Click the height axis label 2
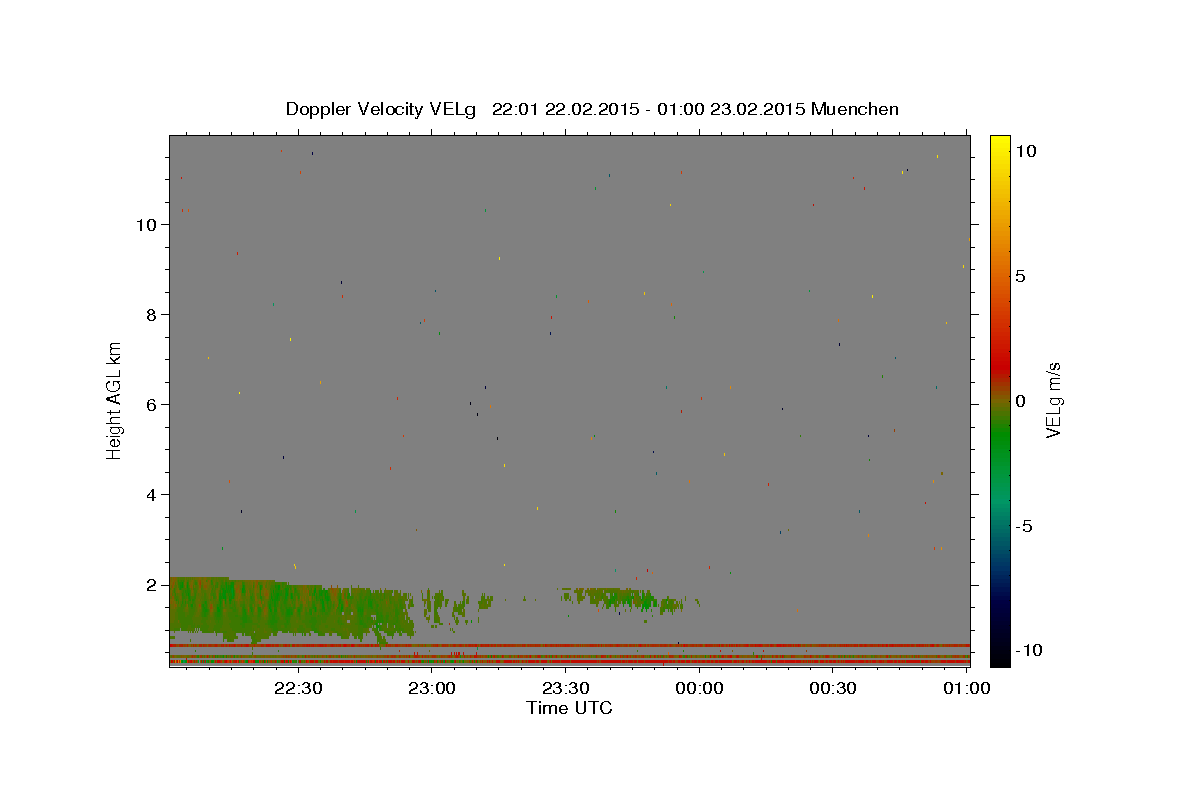This screenshot has height=800, width=1200. pos(152,584)
